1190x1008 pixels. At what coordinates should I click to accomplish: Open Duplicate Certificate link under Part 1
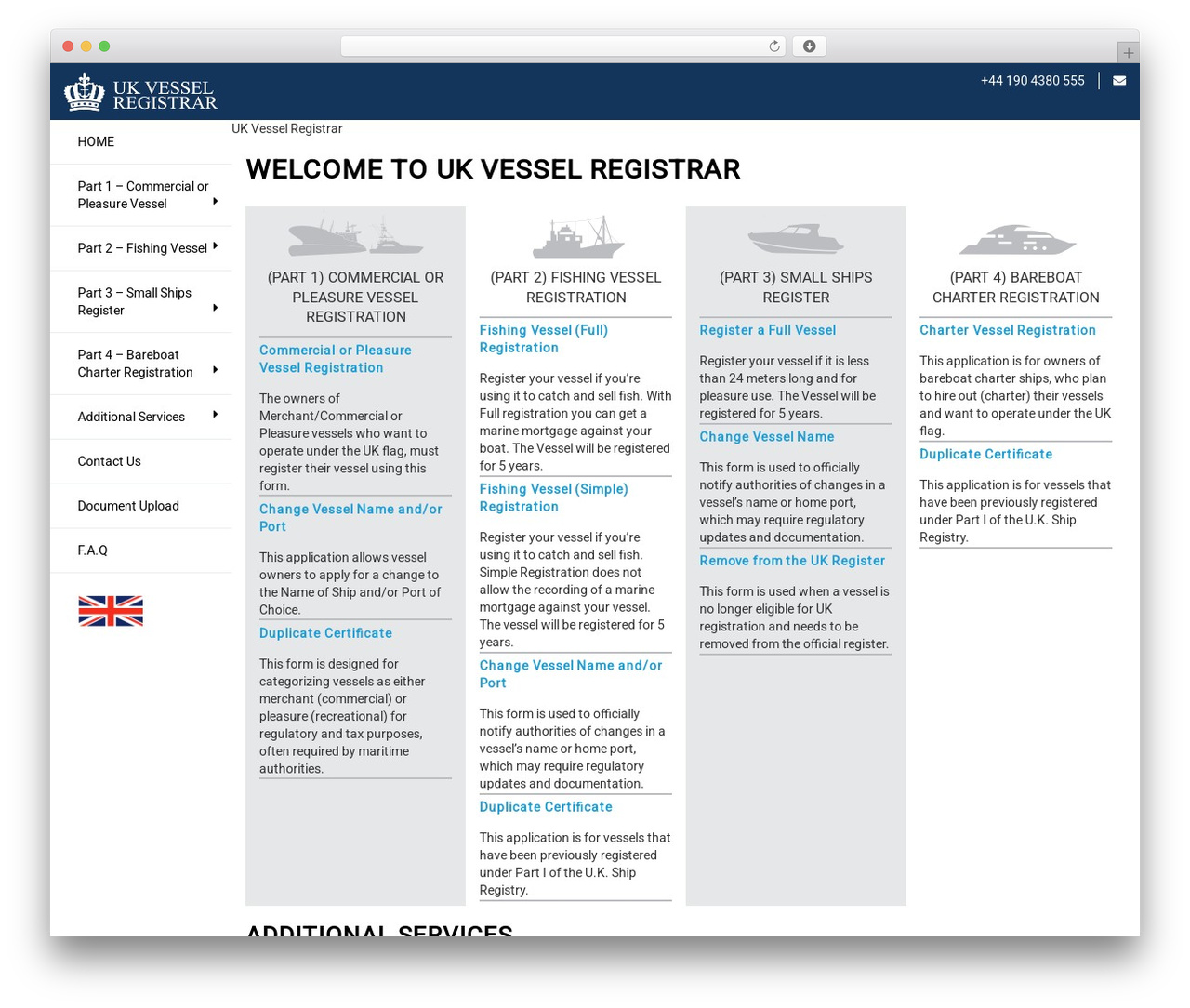tap(325, 633)
